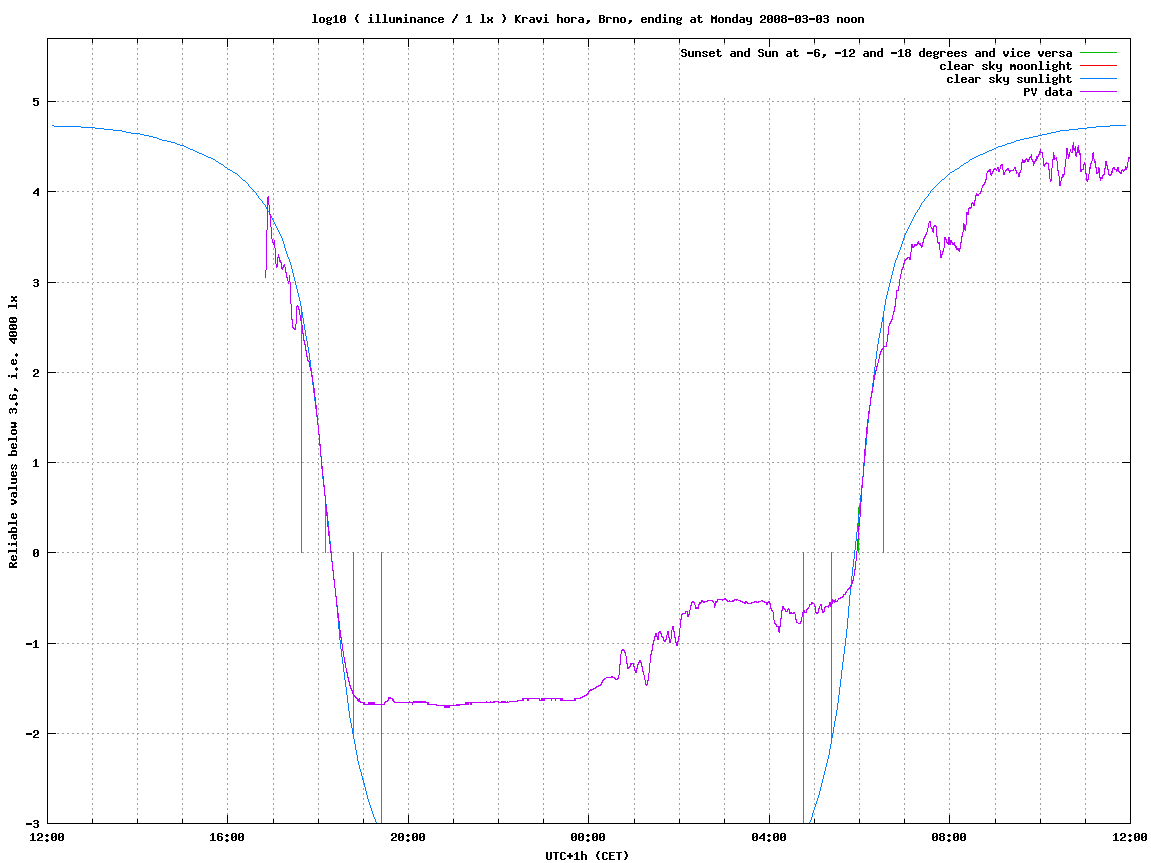
Task: Click the x-axis tick label 08:00
Action: [x=950, y=837]
